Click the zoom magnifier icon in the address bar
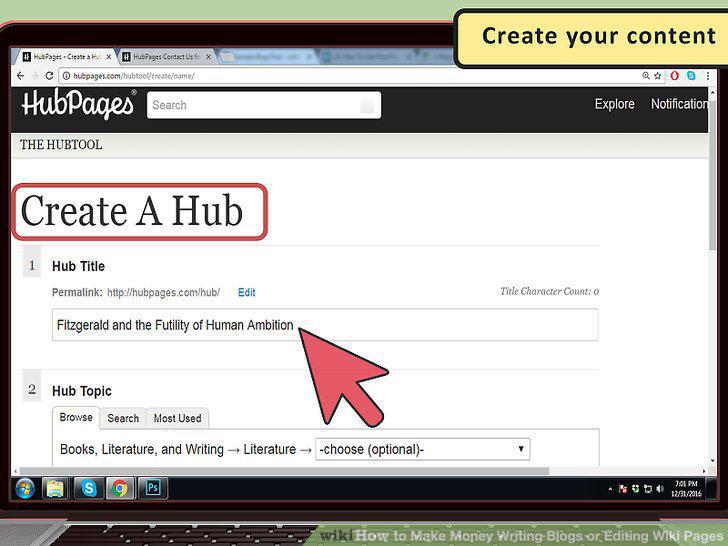 point(646,76)
